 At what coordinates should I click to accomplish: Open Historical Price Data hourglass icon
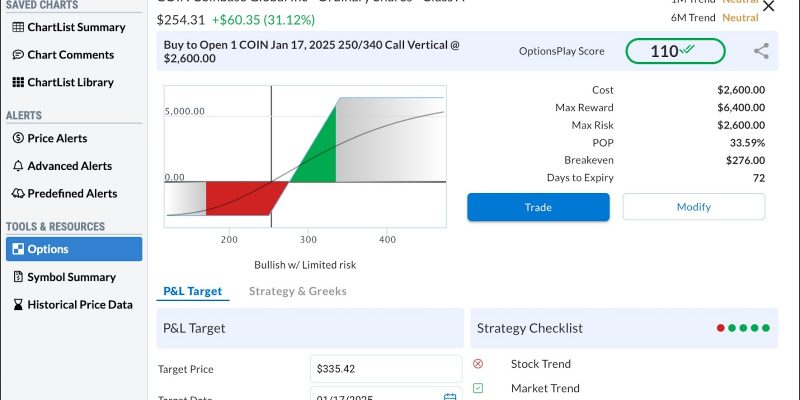pyautogui.click(x=18, y=305)
